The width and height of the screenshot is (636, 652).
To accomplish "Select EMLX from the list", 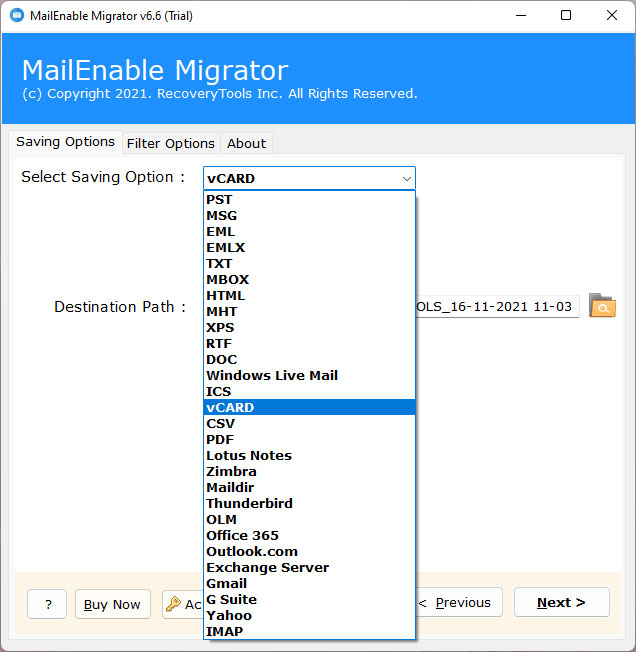I will point(309,247).
